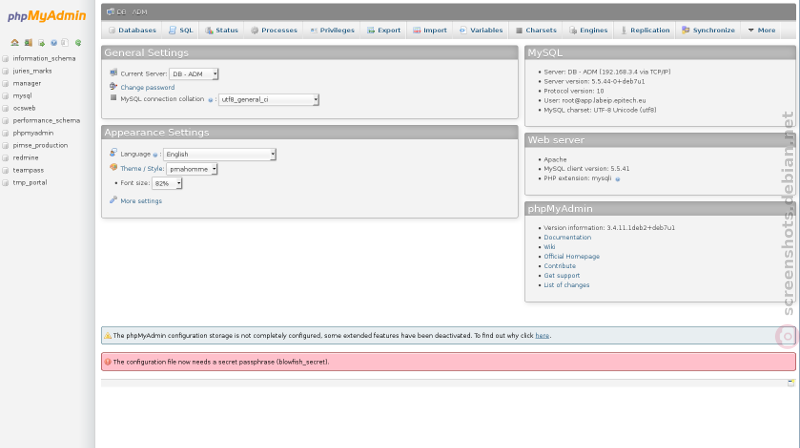Open the Language dropdown showing English
Image resolution: width=800 pixels, height=448 pixels.
[219, 154]
